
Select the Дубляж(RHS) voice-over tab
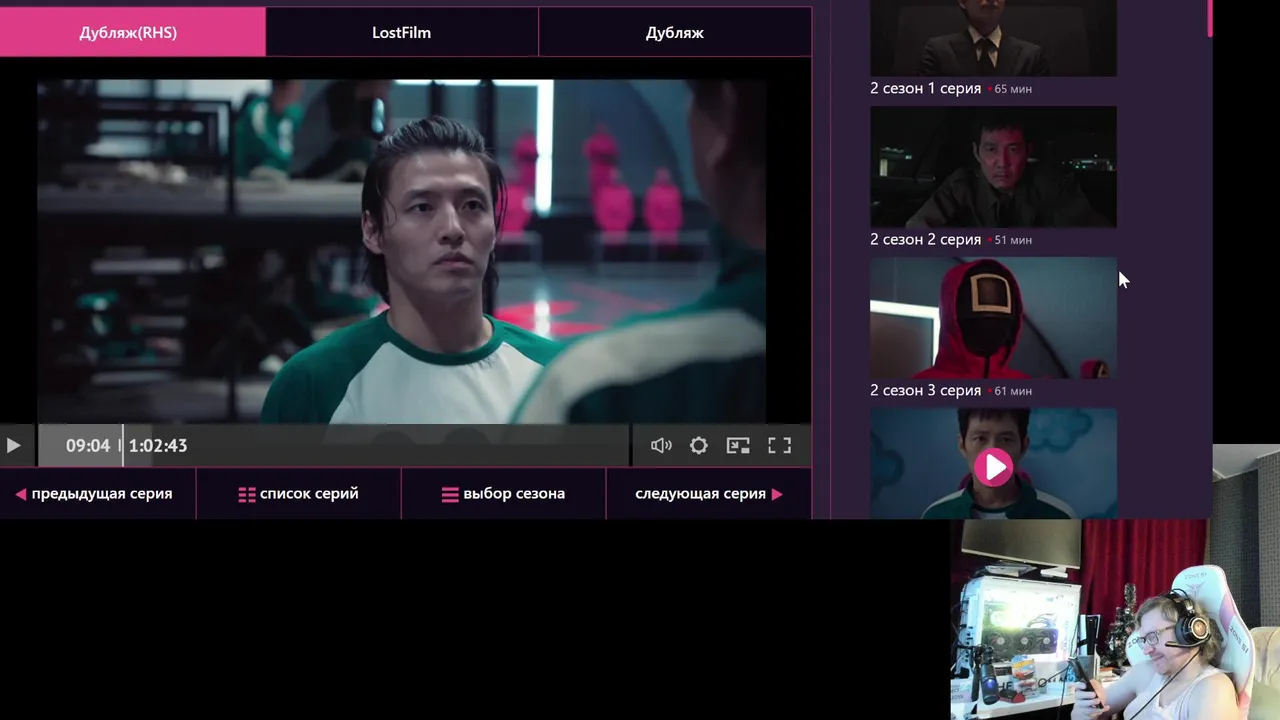pyautogui.click(x=132, y=32)
